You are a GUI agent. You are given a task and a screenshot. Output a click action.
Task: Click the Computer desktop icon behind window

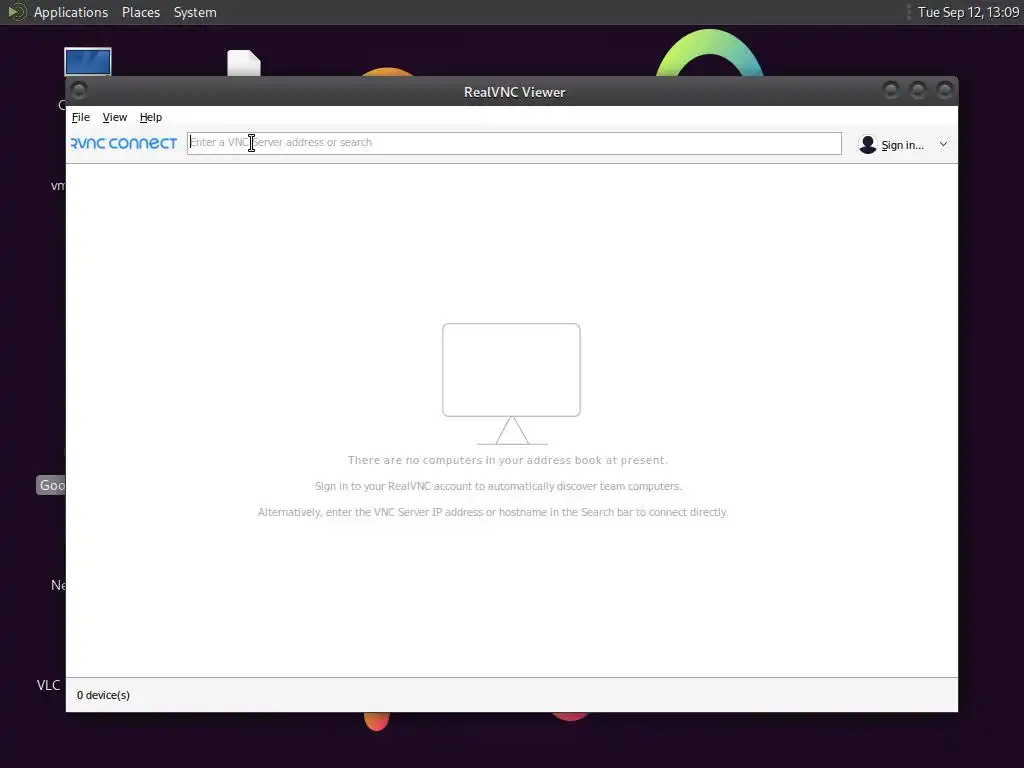88,61
